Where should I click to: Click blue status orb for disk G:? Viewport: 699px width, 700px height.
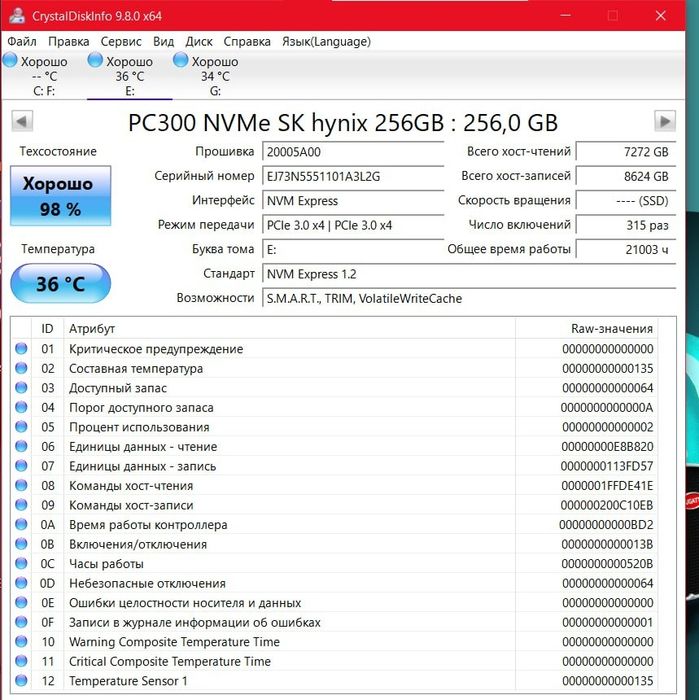180,60
